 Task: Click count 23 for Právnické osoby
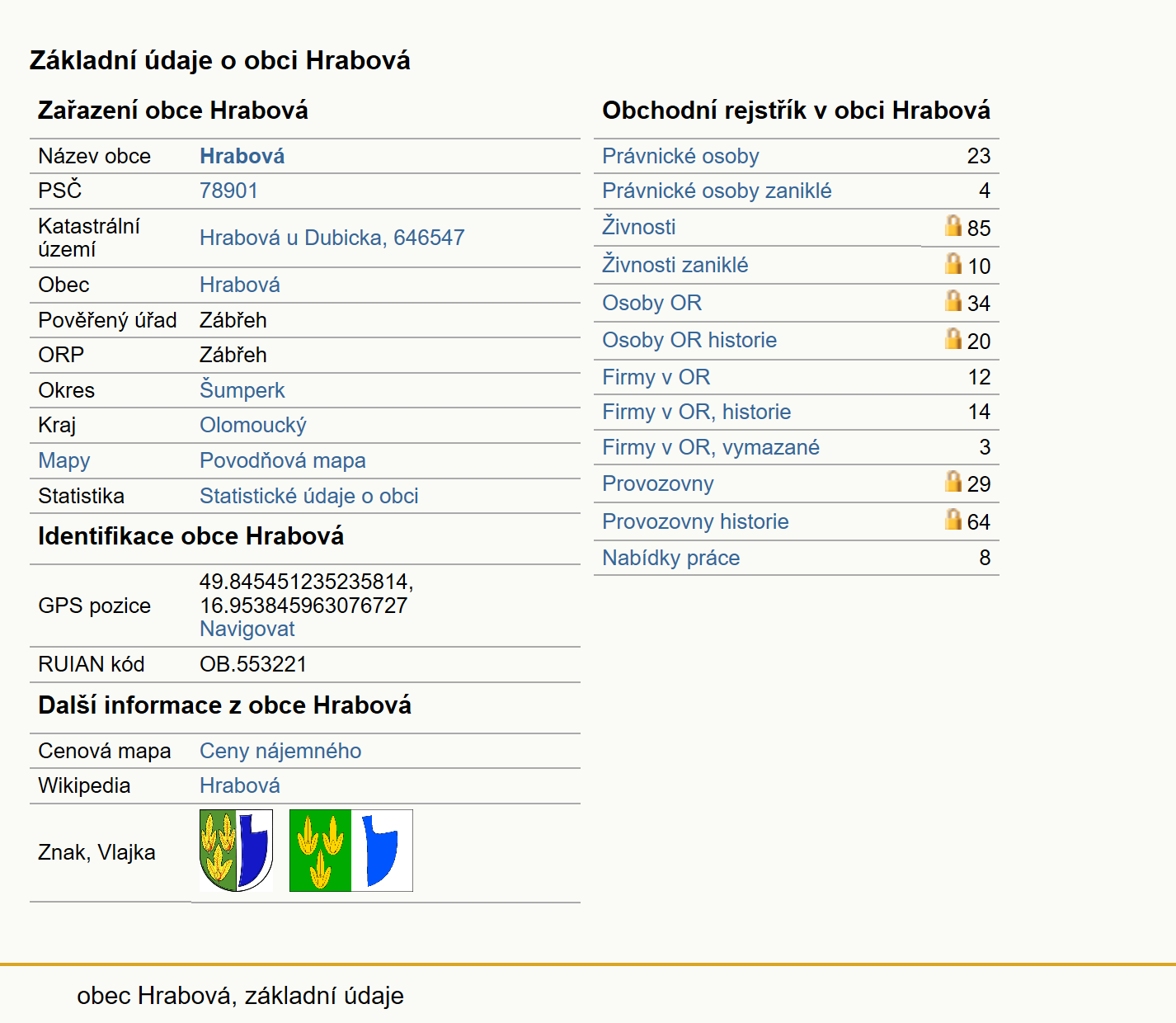click(x=979, y=156)
